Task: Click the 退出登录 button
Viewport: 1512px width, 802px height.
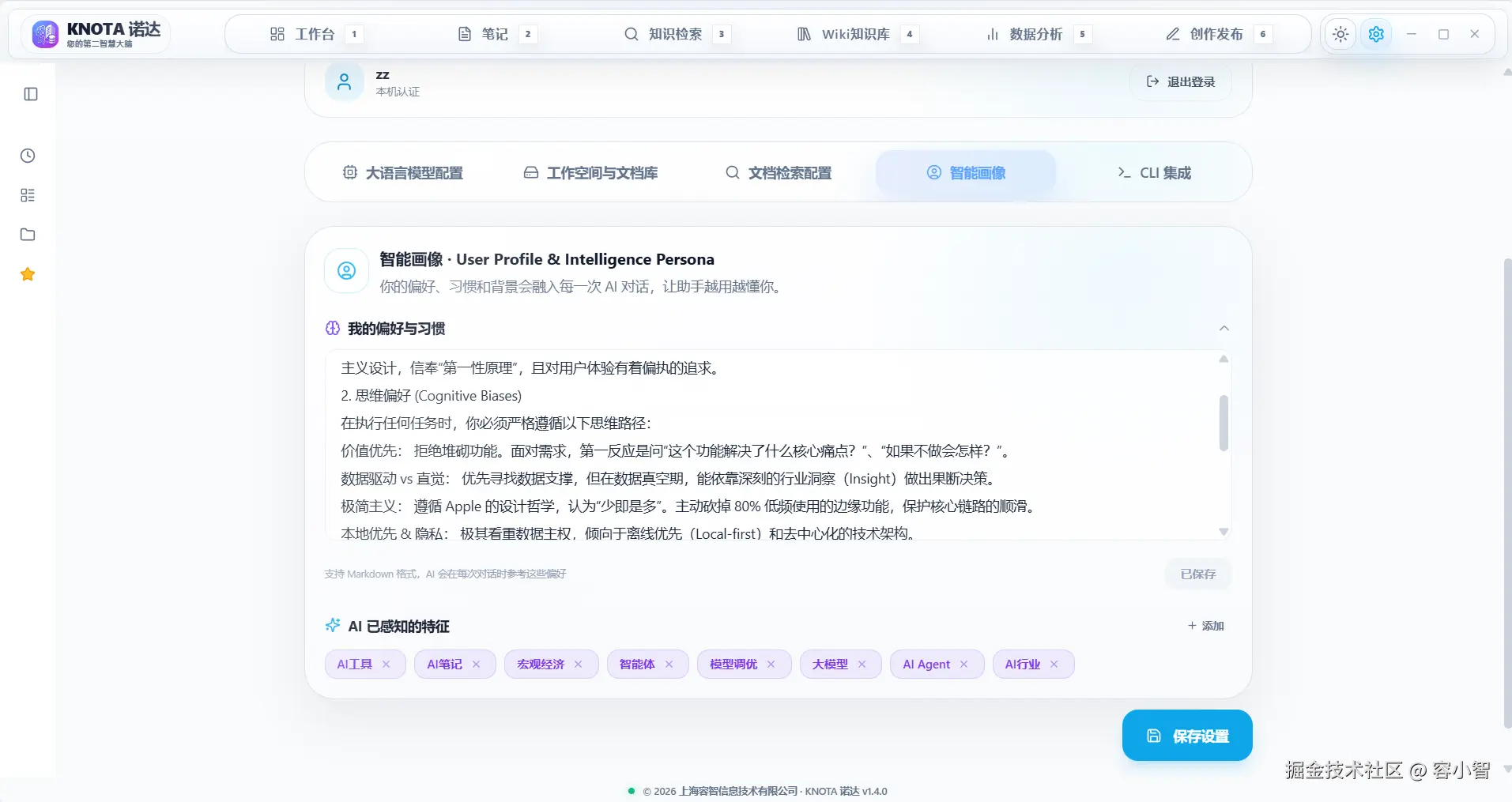Action: coord(1181,82)
